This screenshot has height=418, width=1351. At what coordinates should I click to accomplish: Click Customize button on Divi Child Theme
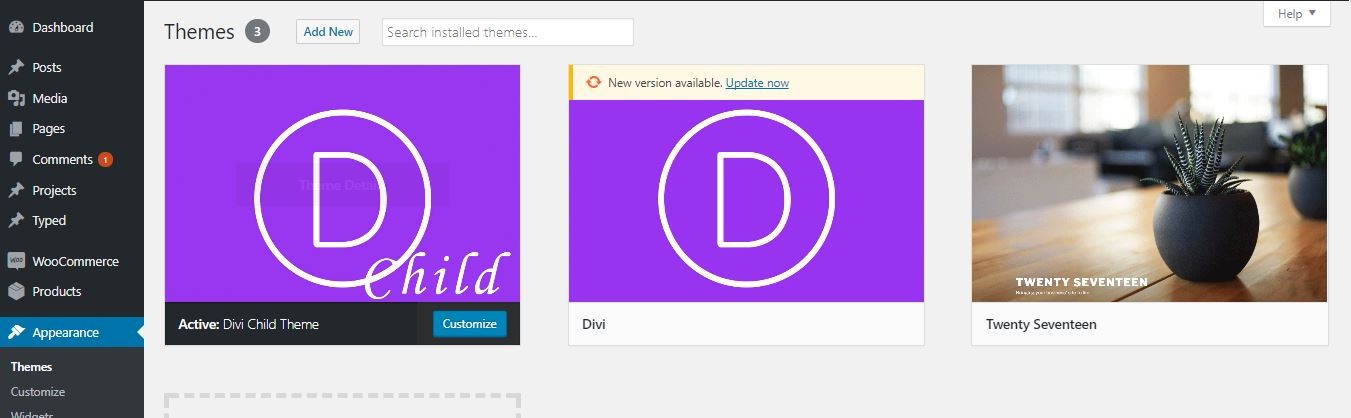tap(469, 324)
